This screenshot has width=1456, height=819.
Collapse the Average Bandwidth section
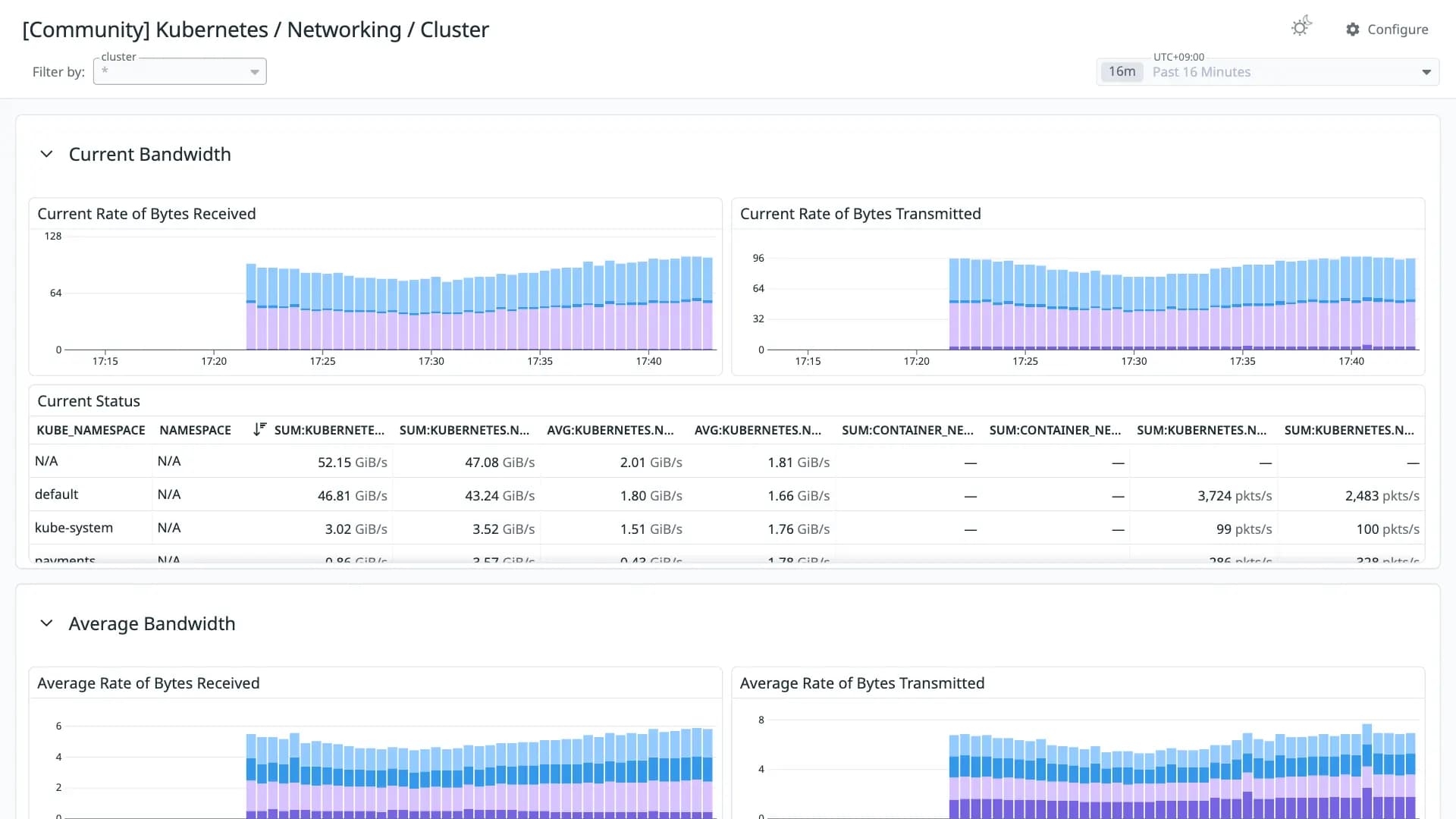tap(46, 623)
